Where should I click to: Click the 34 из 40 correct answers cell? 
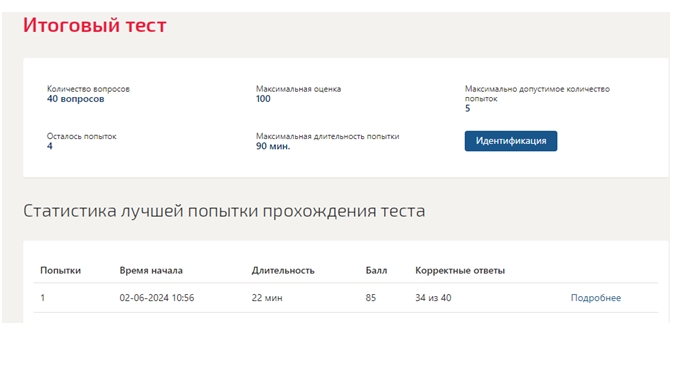(433, 298)
